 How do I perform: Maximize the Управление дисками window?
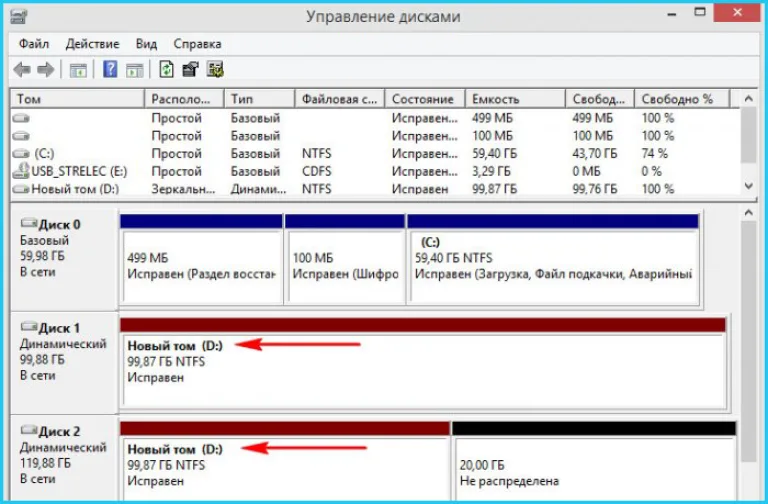(700, 12)
